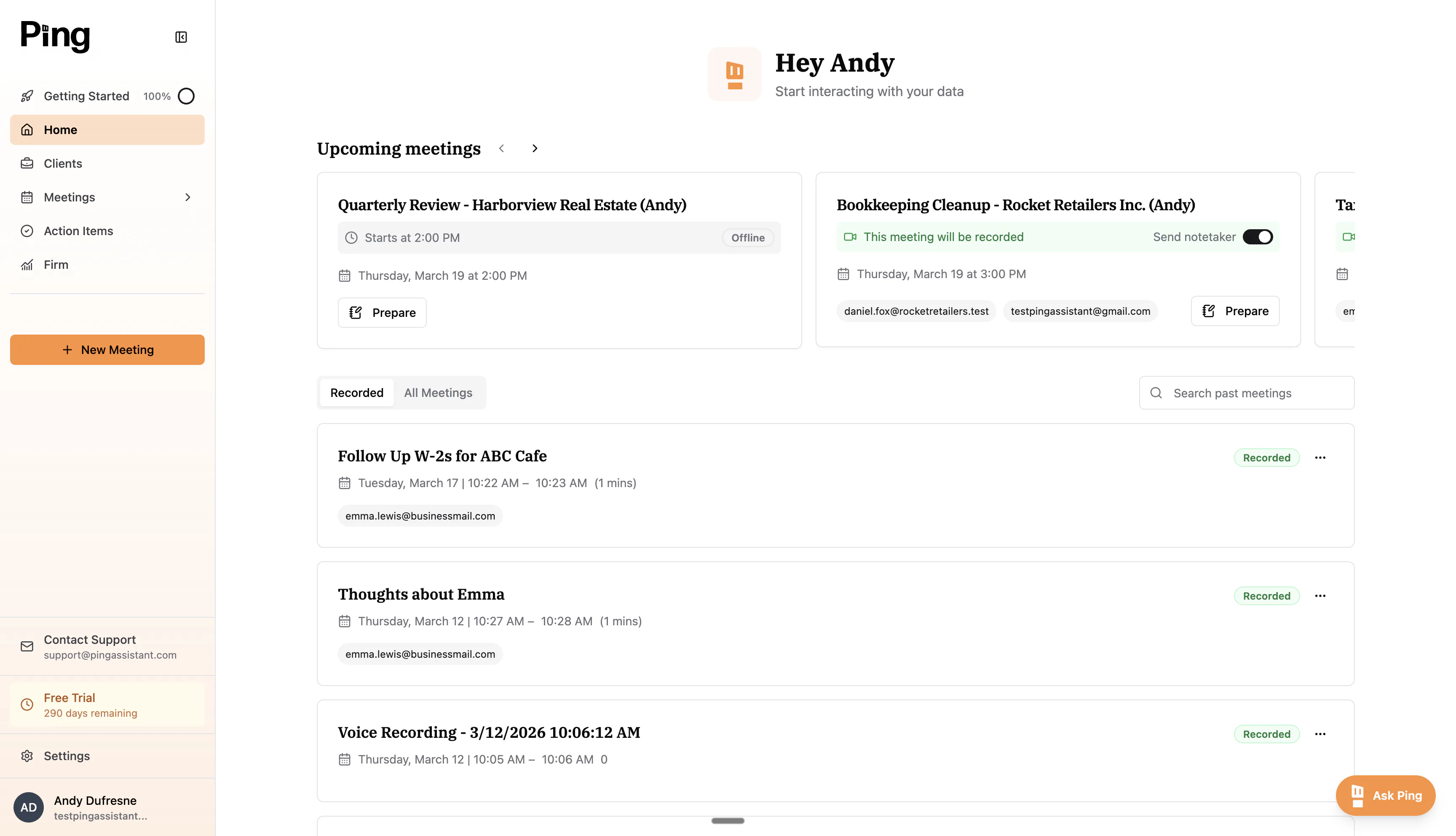
Task: Open three-dot menu for Voice Recording
Action: tap(1320, 734)
